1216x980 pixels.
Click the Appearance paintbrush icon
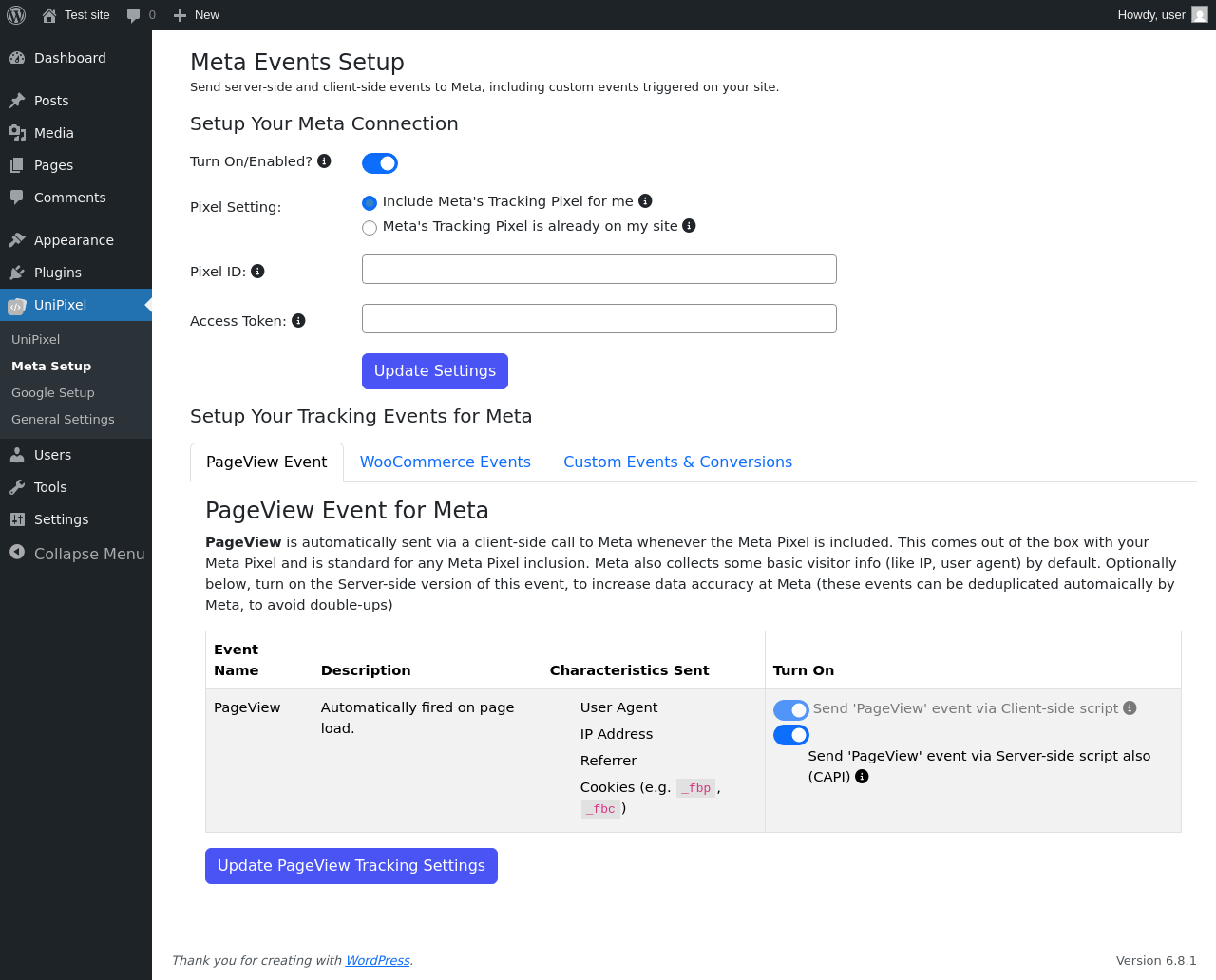pos(17,240)
